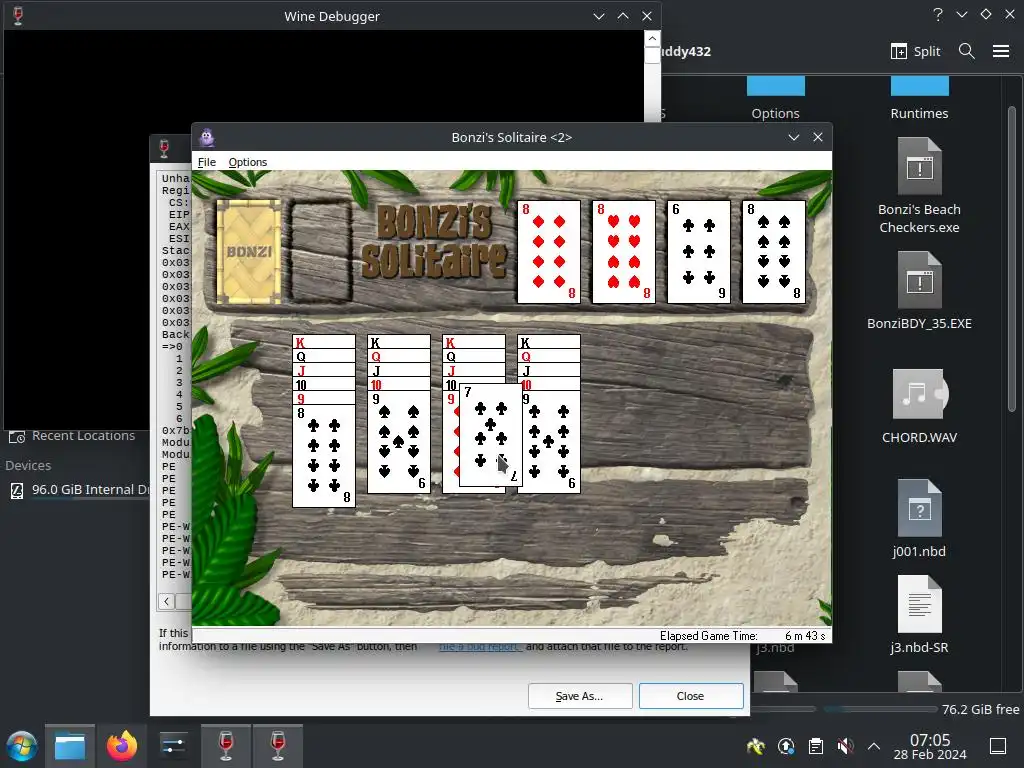Select the red Queen in the fourth column
The image size is (1024, 768).
click(549, 356)
